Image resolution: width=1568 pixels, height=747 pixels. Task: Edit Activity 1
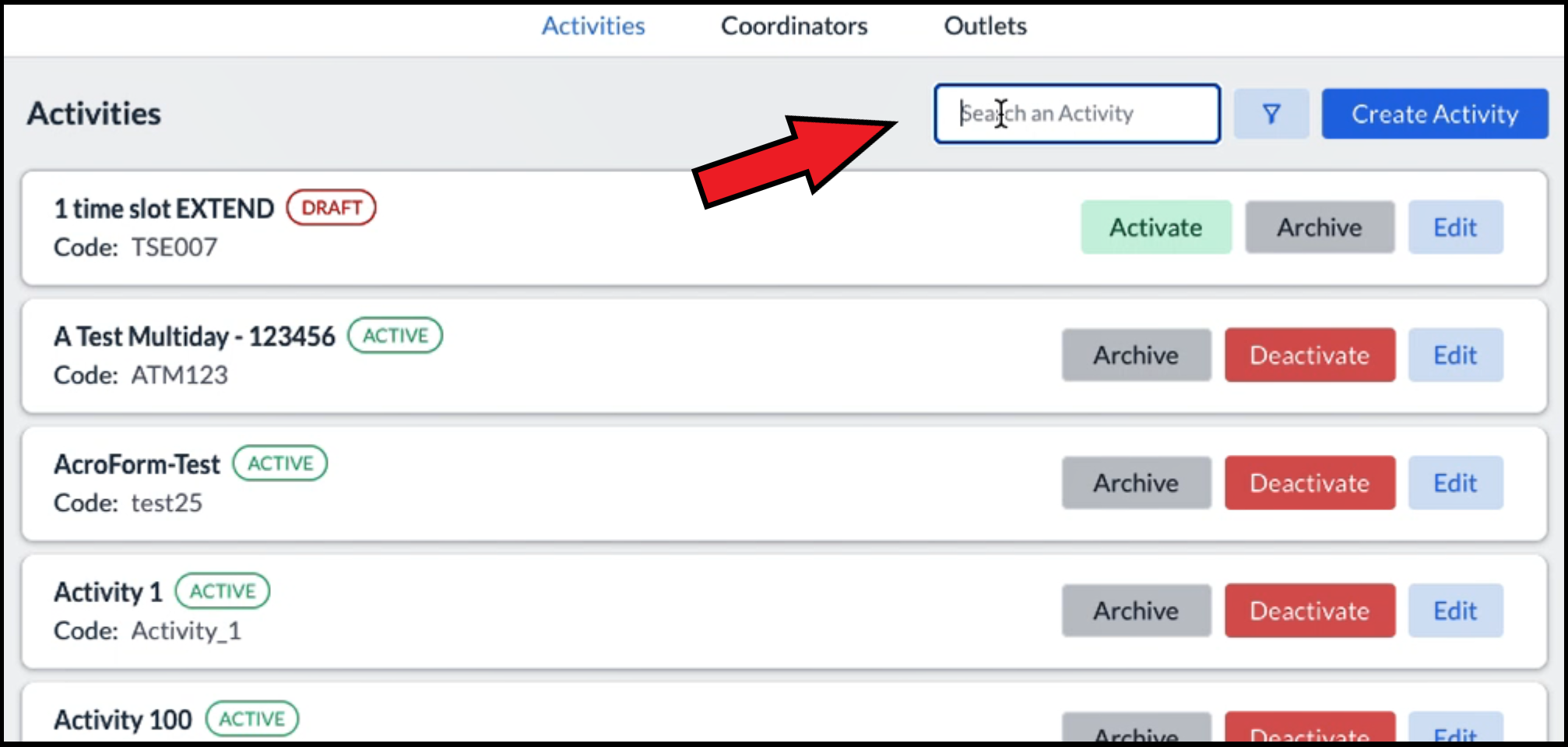click(x=1454, y=611)
